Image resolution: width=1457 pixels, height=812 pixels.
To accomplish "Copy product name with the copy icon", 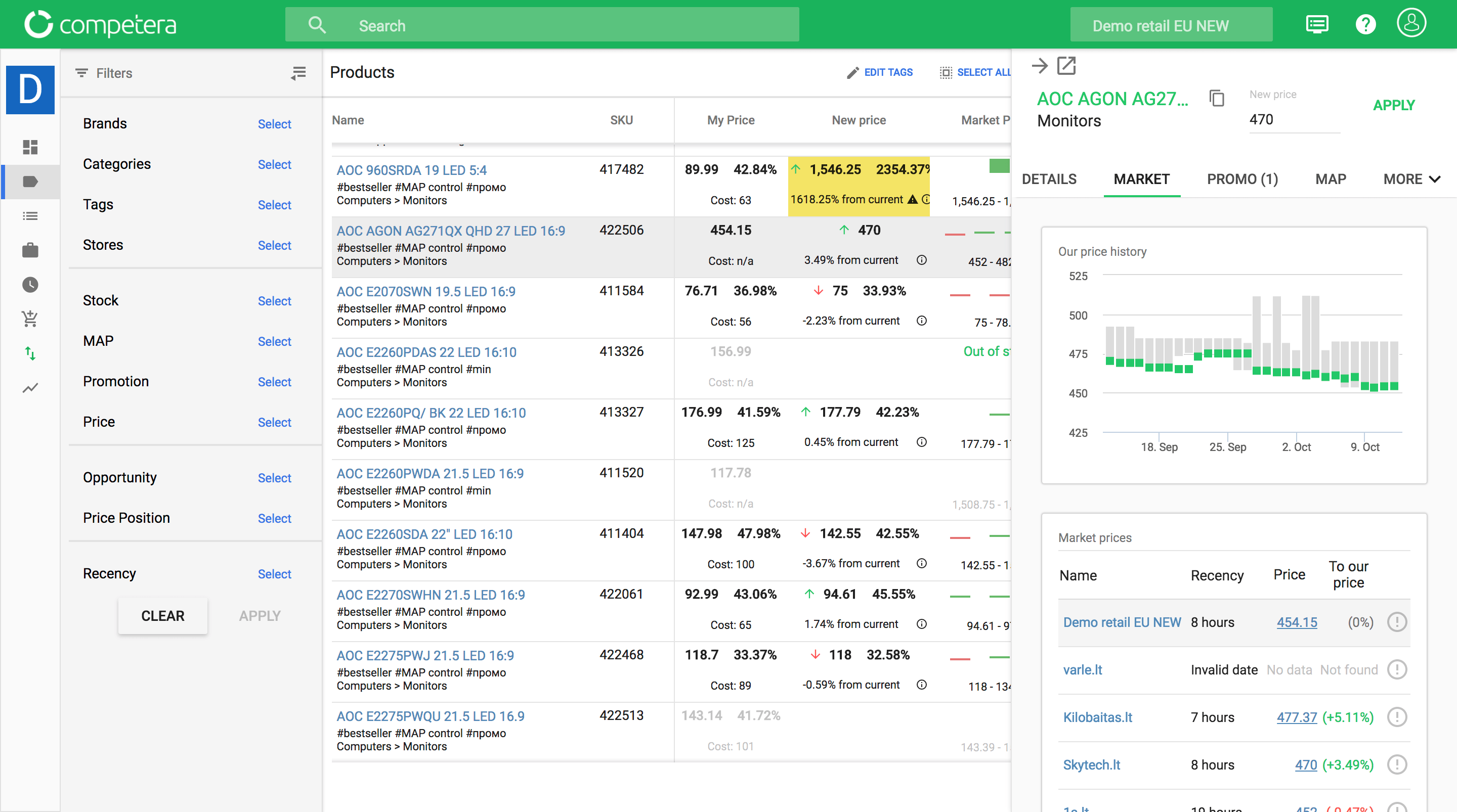I will point(1217,99).
